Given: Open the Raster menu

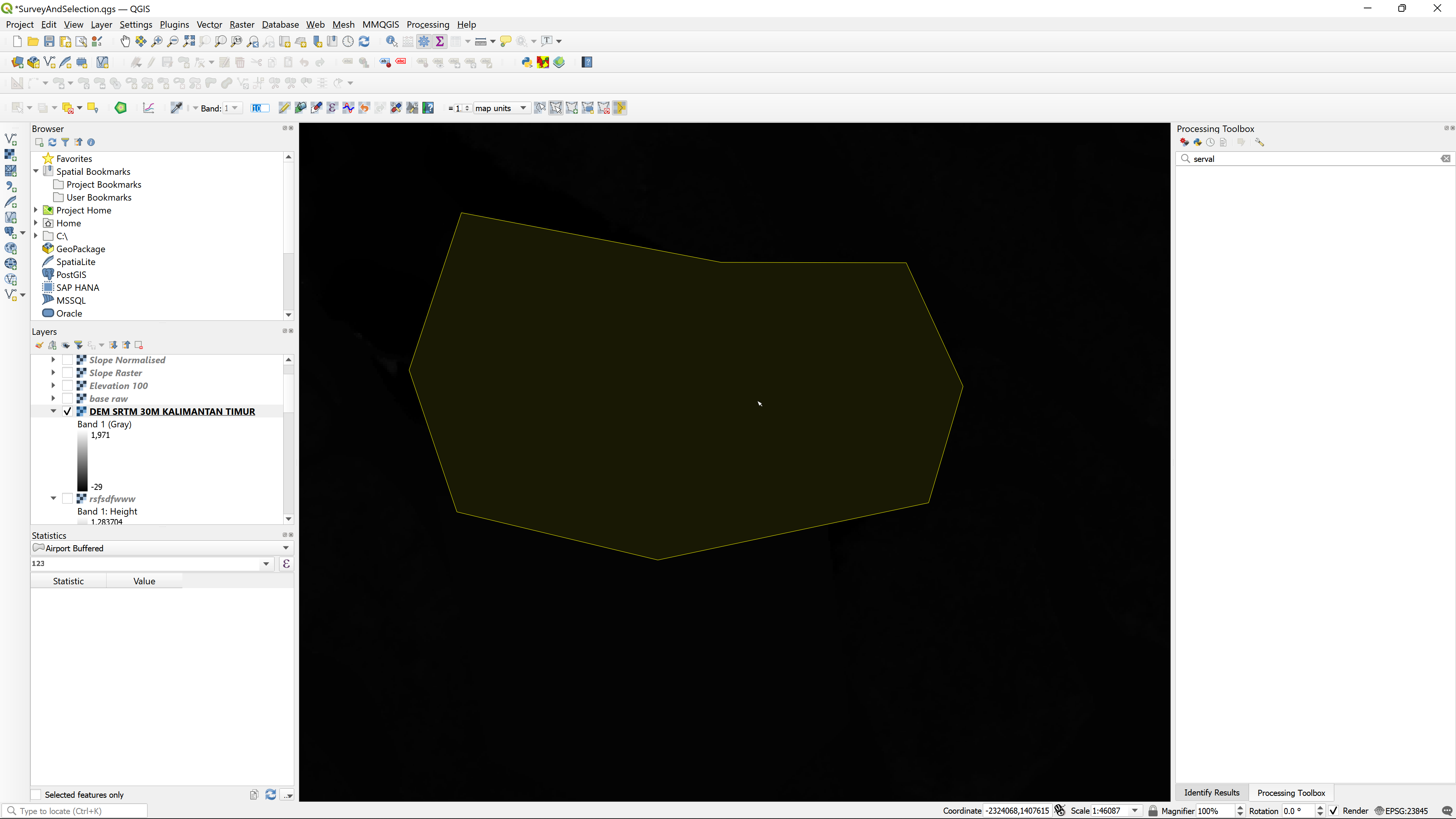Looking at the screenshot, I should click(242, 24).
